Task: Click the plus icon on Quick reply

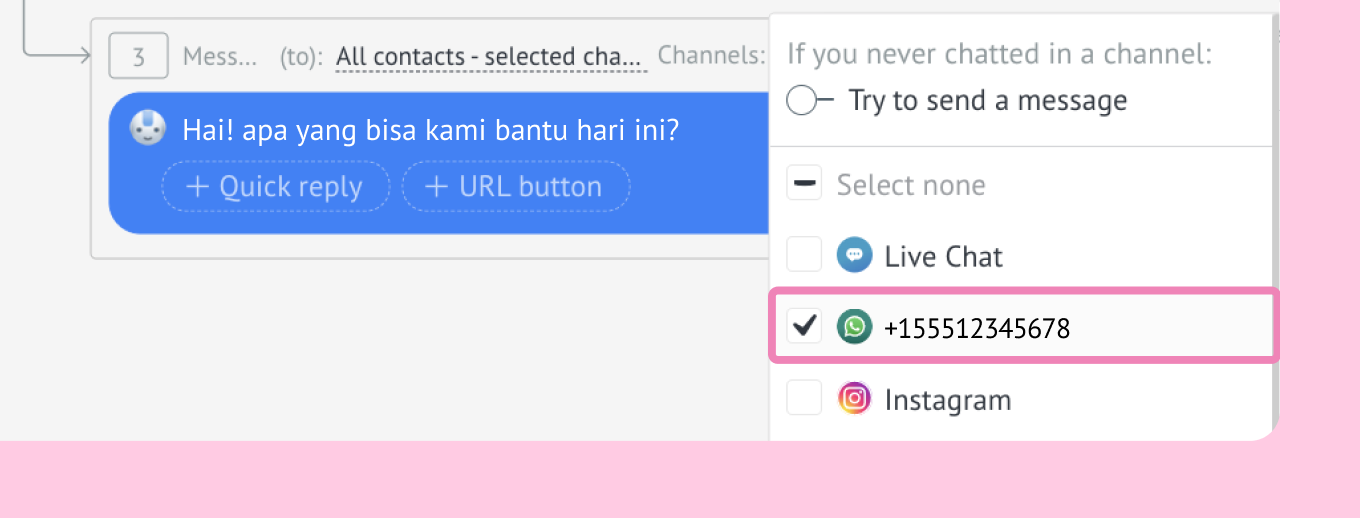Action: pos(197,186)
